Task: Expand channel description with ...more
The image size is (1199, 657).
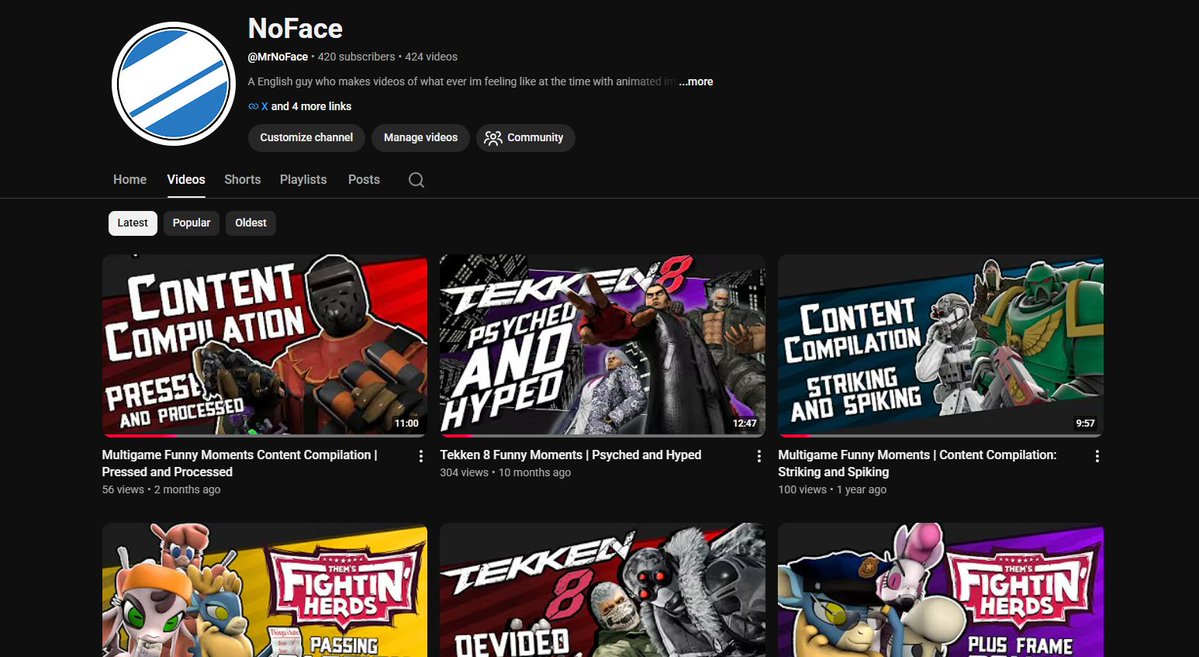Action: (x=696, y=82)
